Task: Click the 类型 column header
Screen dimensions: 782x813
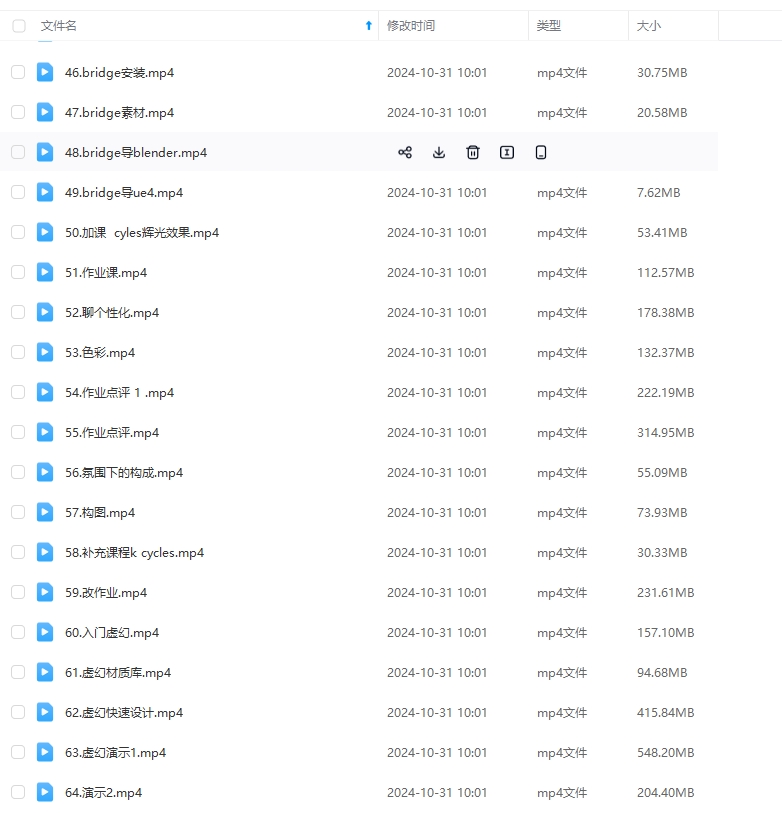Action: point(549,26)
